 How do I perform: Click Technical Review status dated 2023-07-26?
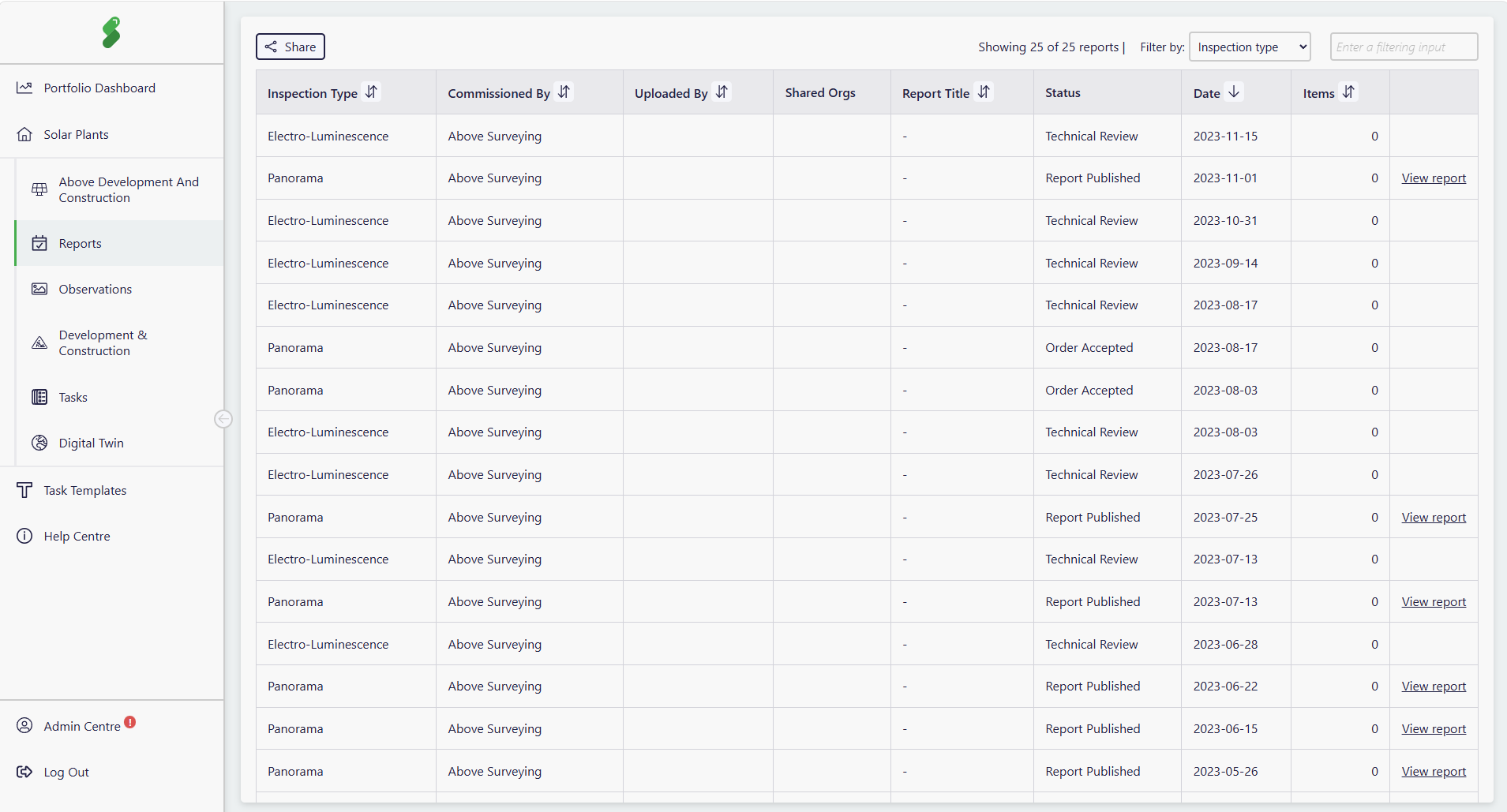point(1092,474)
